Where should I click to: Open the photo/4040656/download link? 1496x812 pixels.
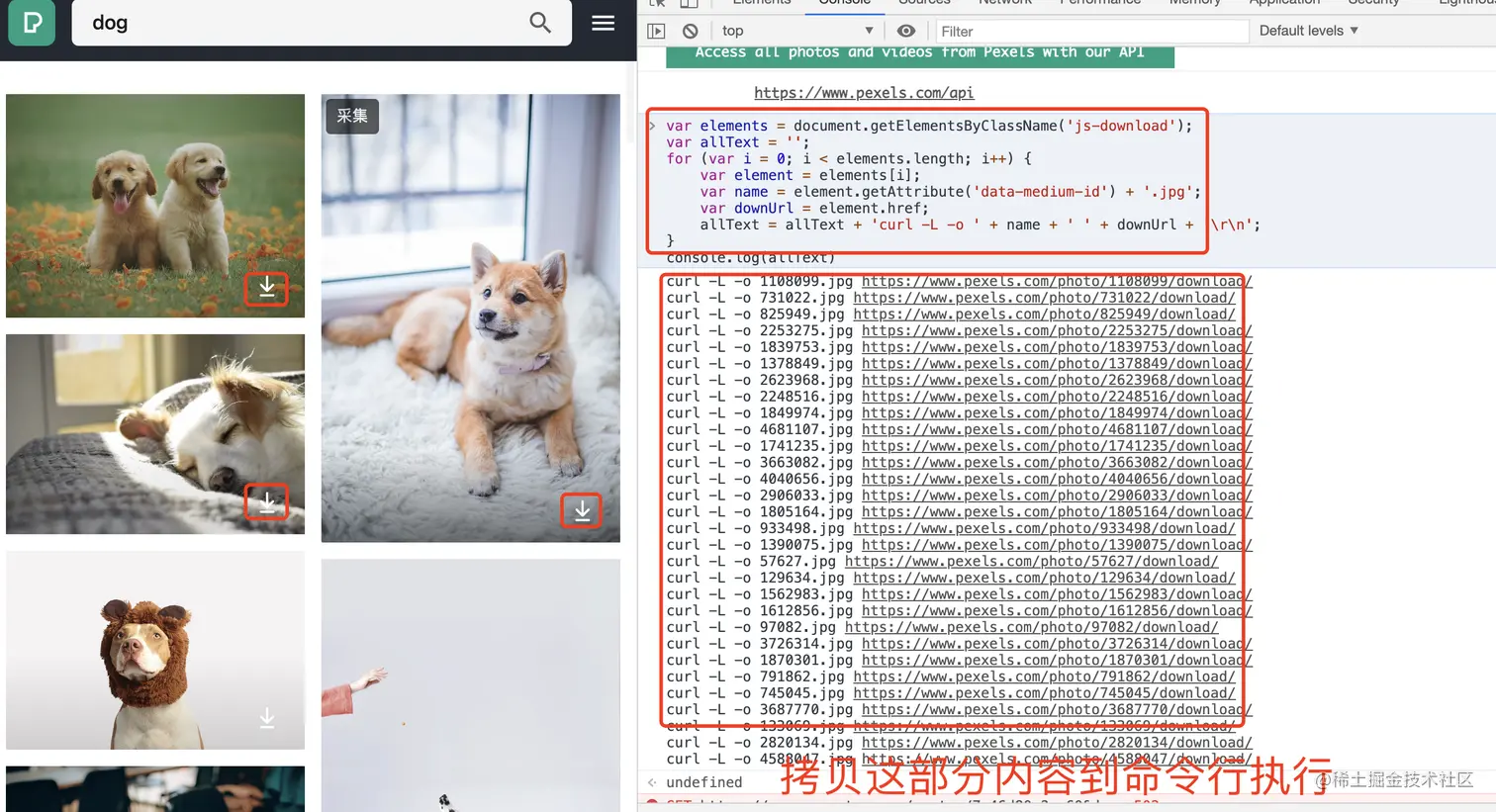pos(1057,479)
